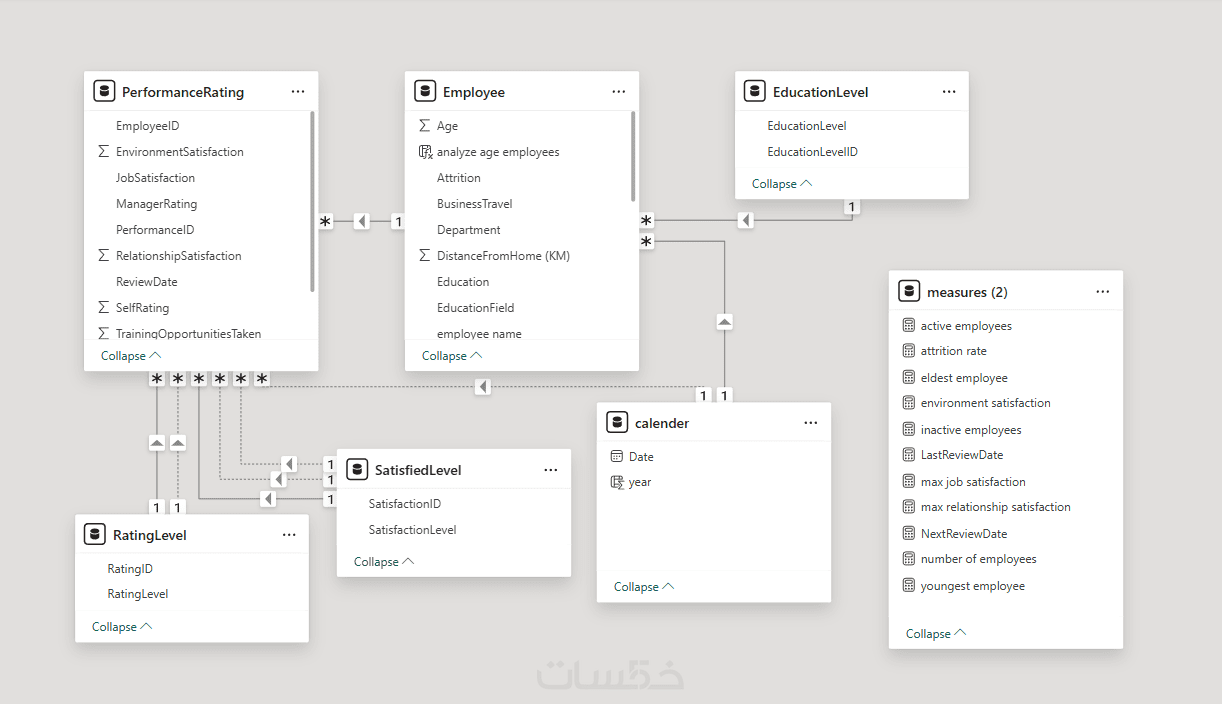Image resolution: width=1222 pixels, height=704 pixels.
Task: Click the Employee-to-EducationLevel relationship arrow
Action: coord(745,220)
